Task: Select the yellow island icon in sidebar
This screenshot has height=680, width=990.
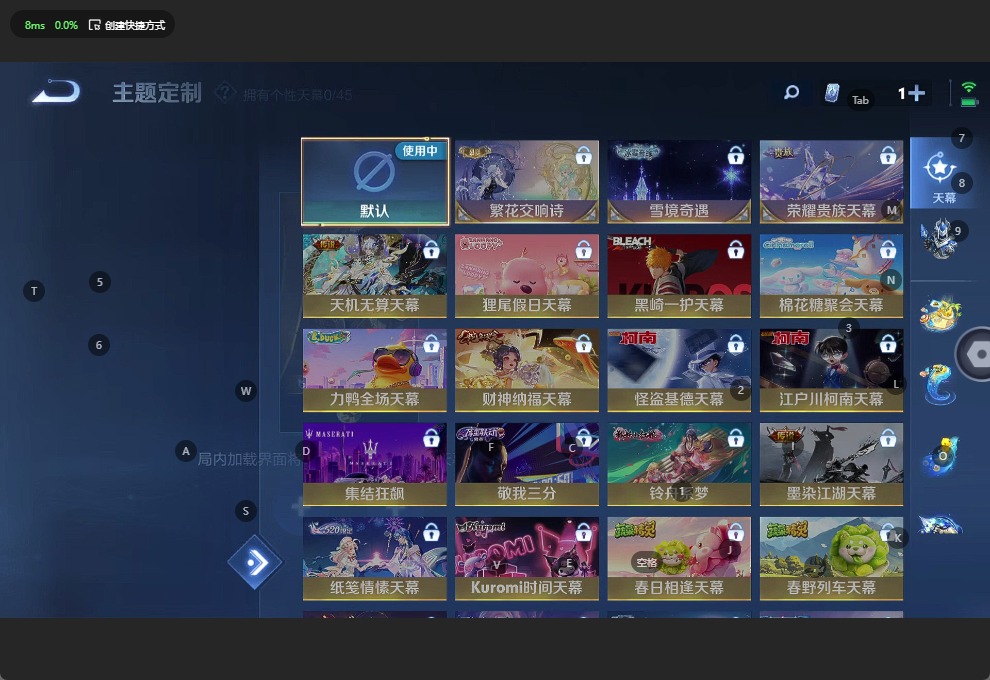Action: tap(940, 313)
